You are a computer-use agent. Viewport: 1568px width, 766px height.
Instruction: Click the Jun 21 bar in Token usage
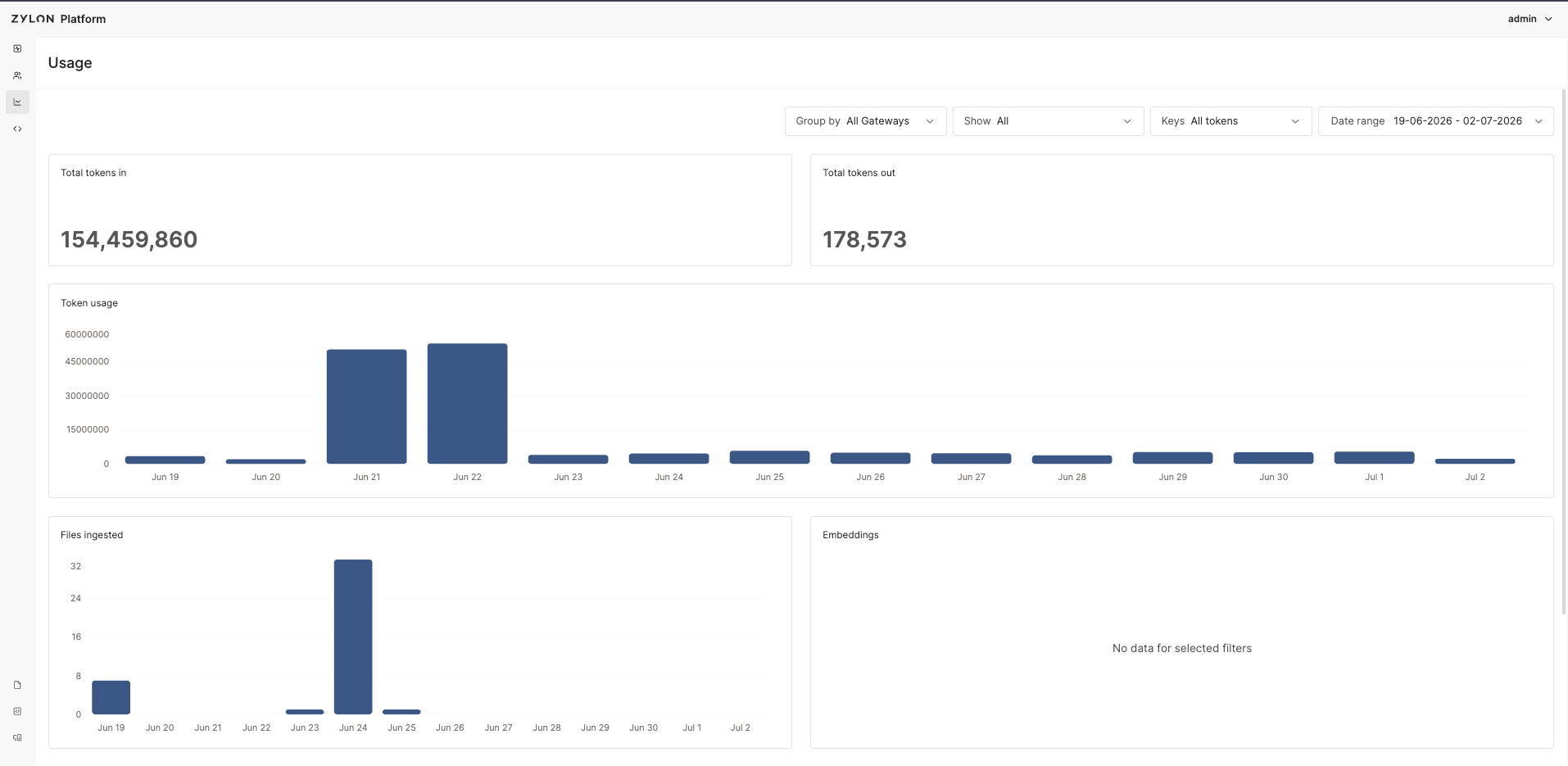366,406
